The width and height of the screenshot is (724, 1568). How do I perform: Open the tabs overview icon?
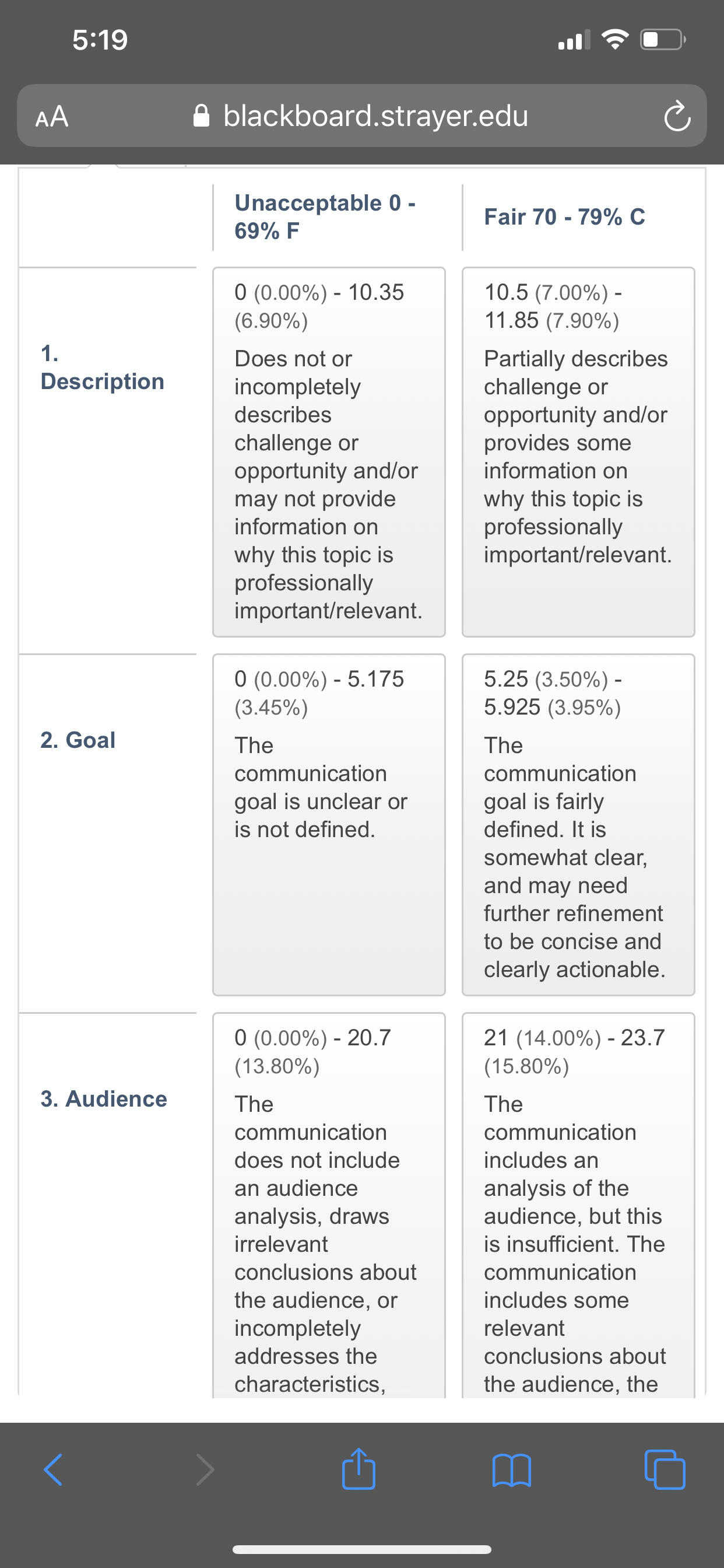point(665,1469)
